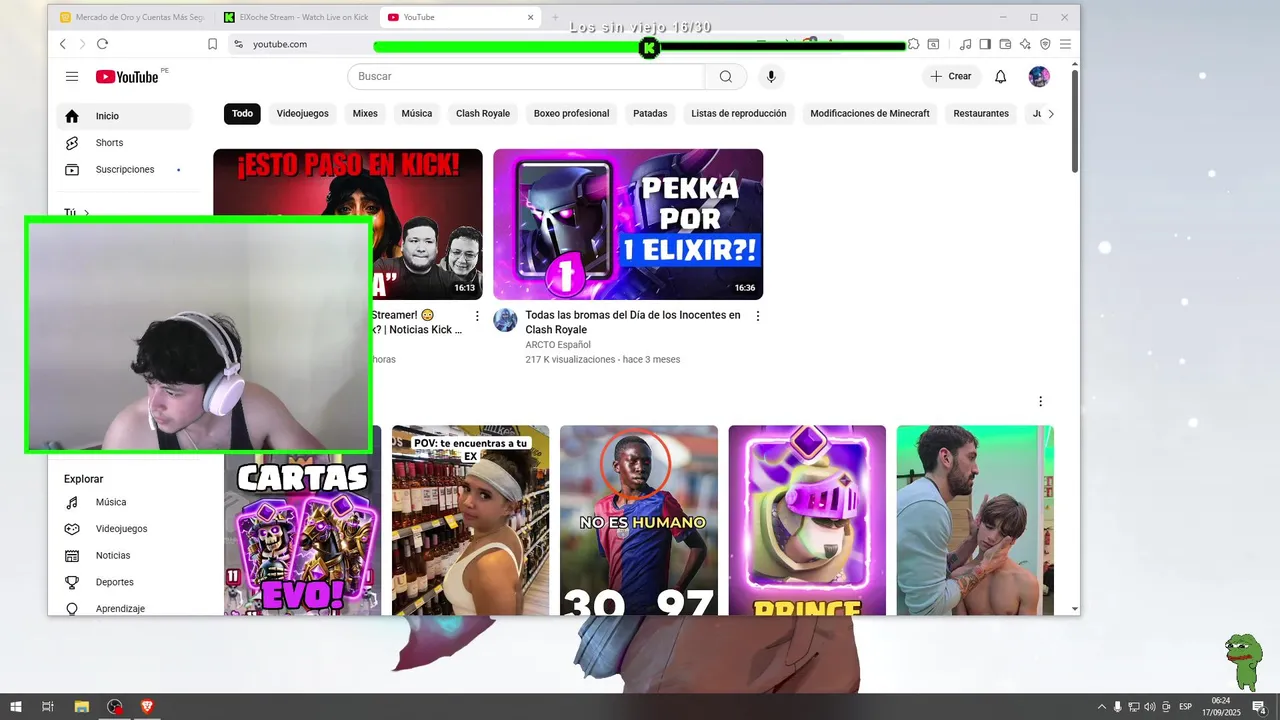
Task: Explore Deportes in the sidebar
Action: tap(124, 582)
